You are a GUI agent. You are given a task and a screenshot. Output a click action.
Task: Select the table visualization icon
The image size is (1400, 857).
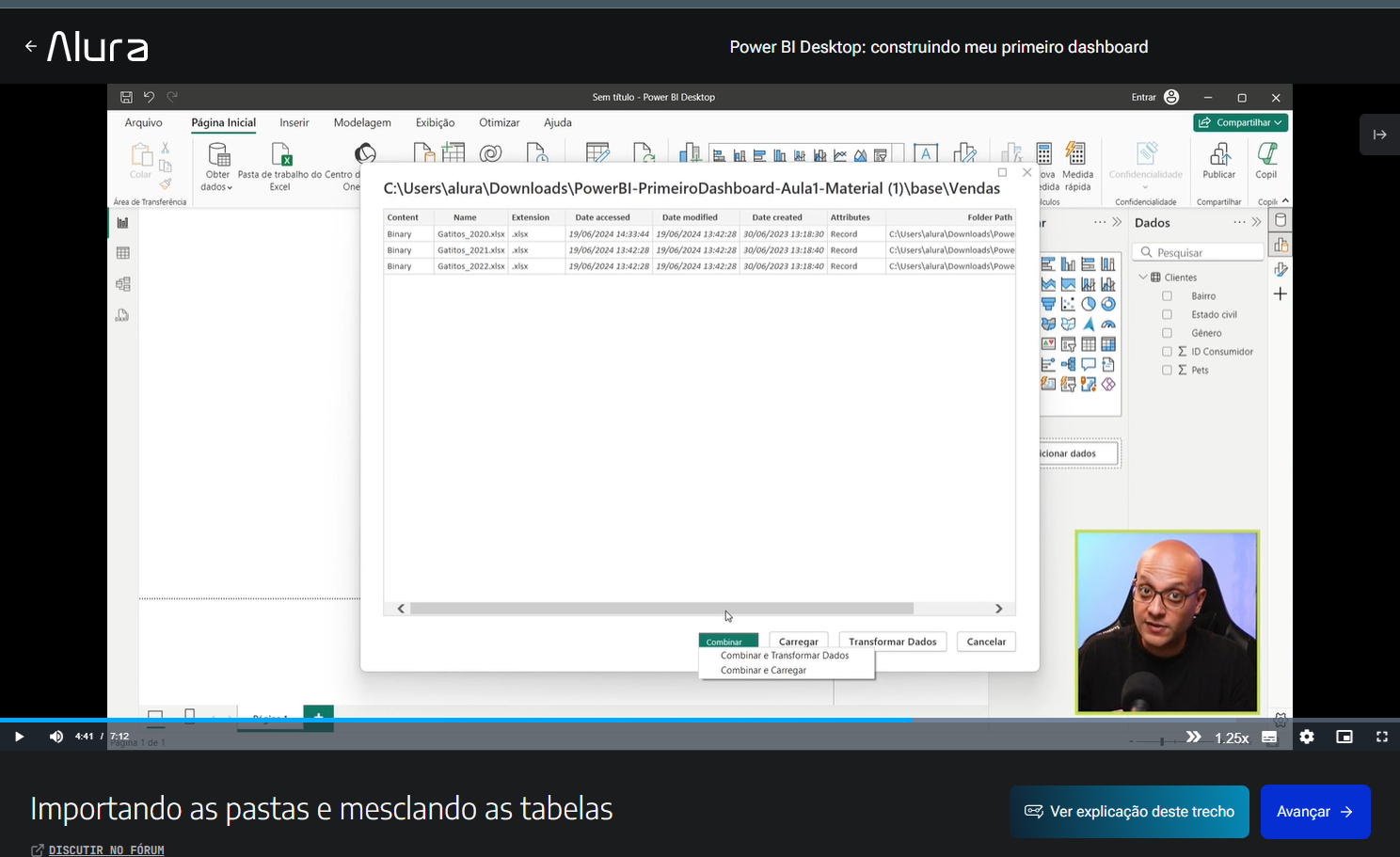1089,344
